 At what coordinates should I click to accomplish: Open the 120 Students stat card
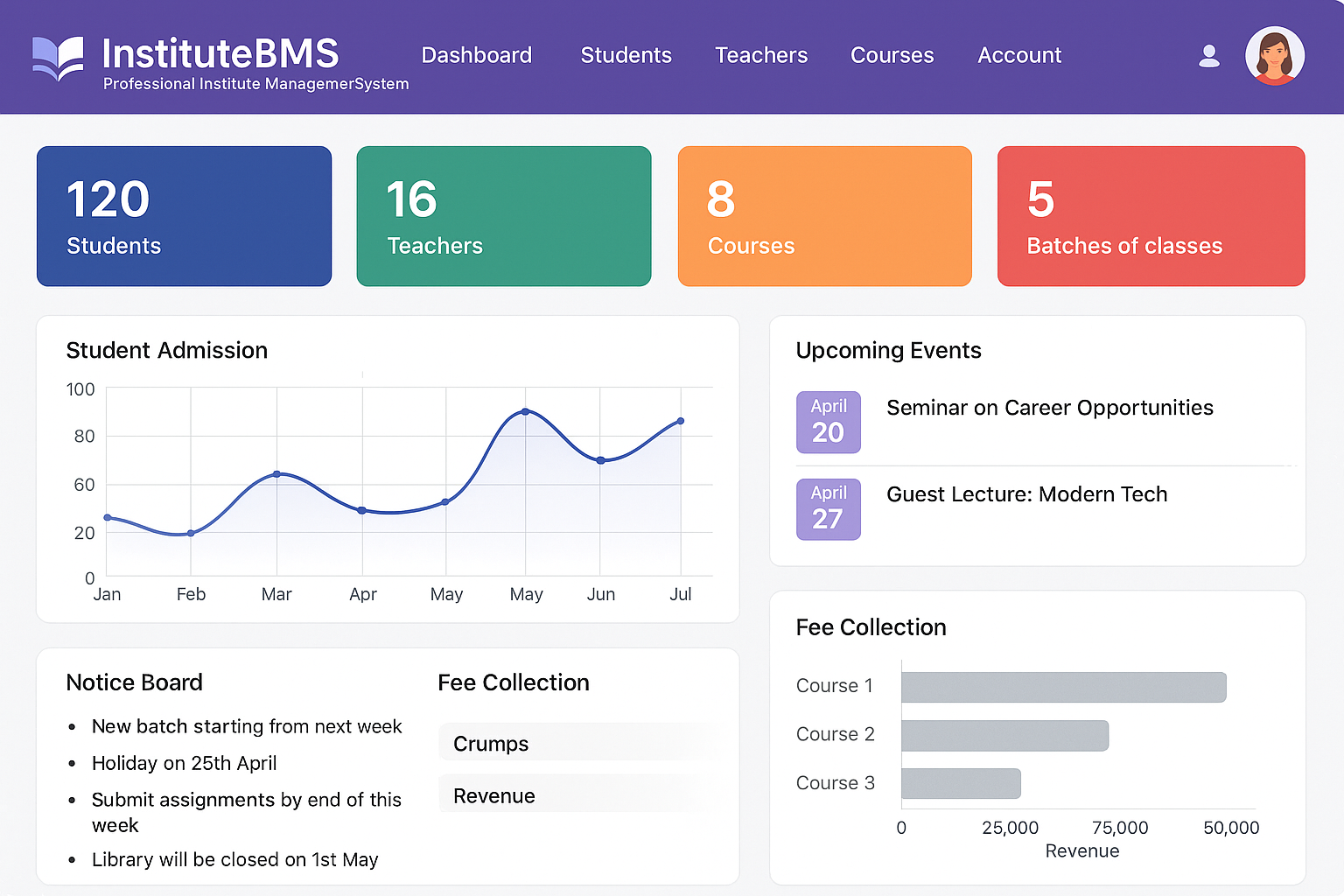[x=184, y=216]
